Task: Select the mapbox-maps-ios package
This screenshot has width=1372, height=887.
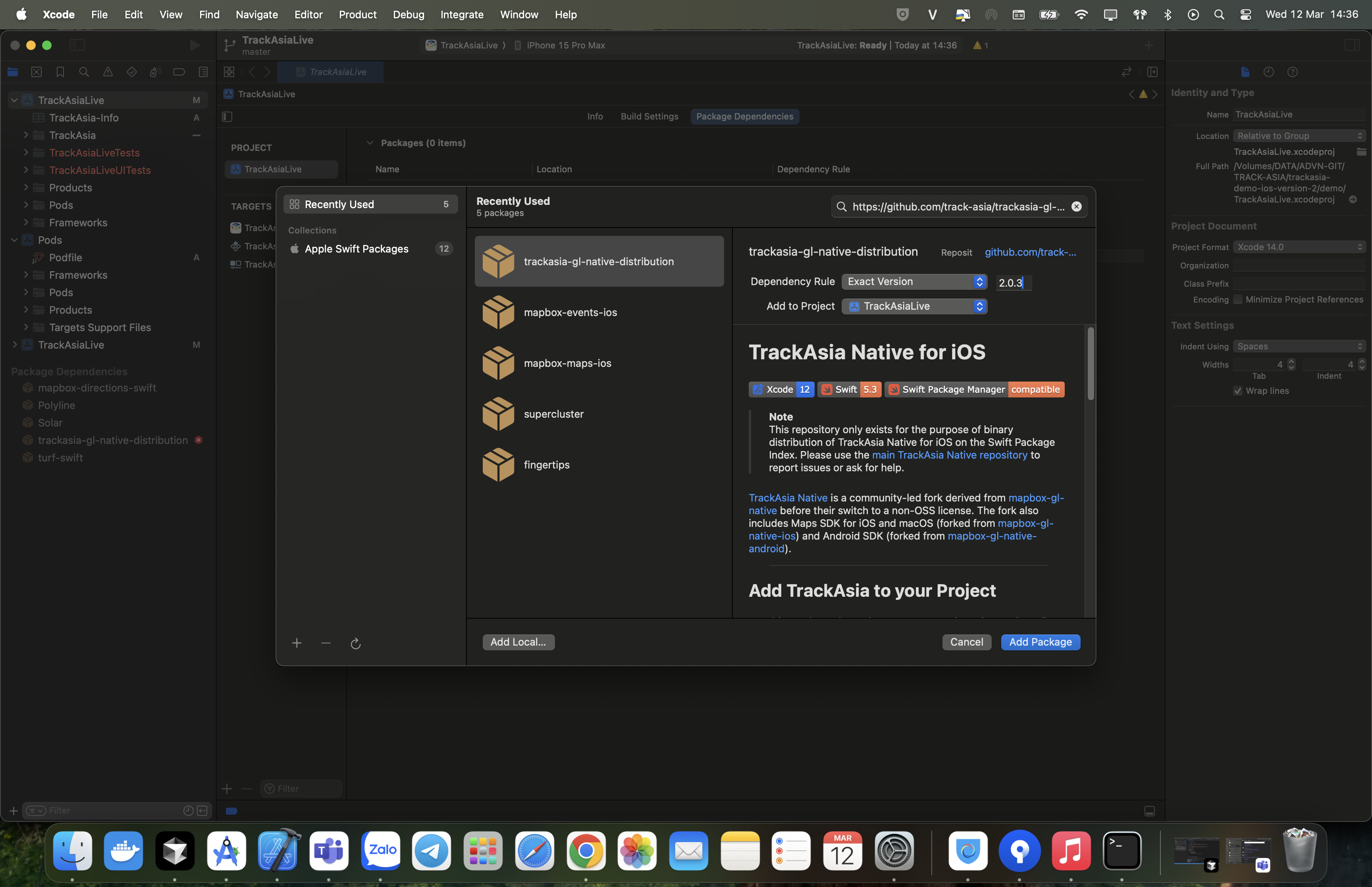Action: click(x=599, y=363)
